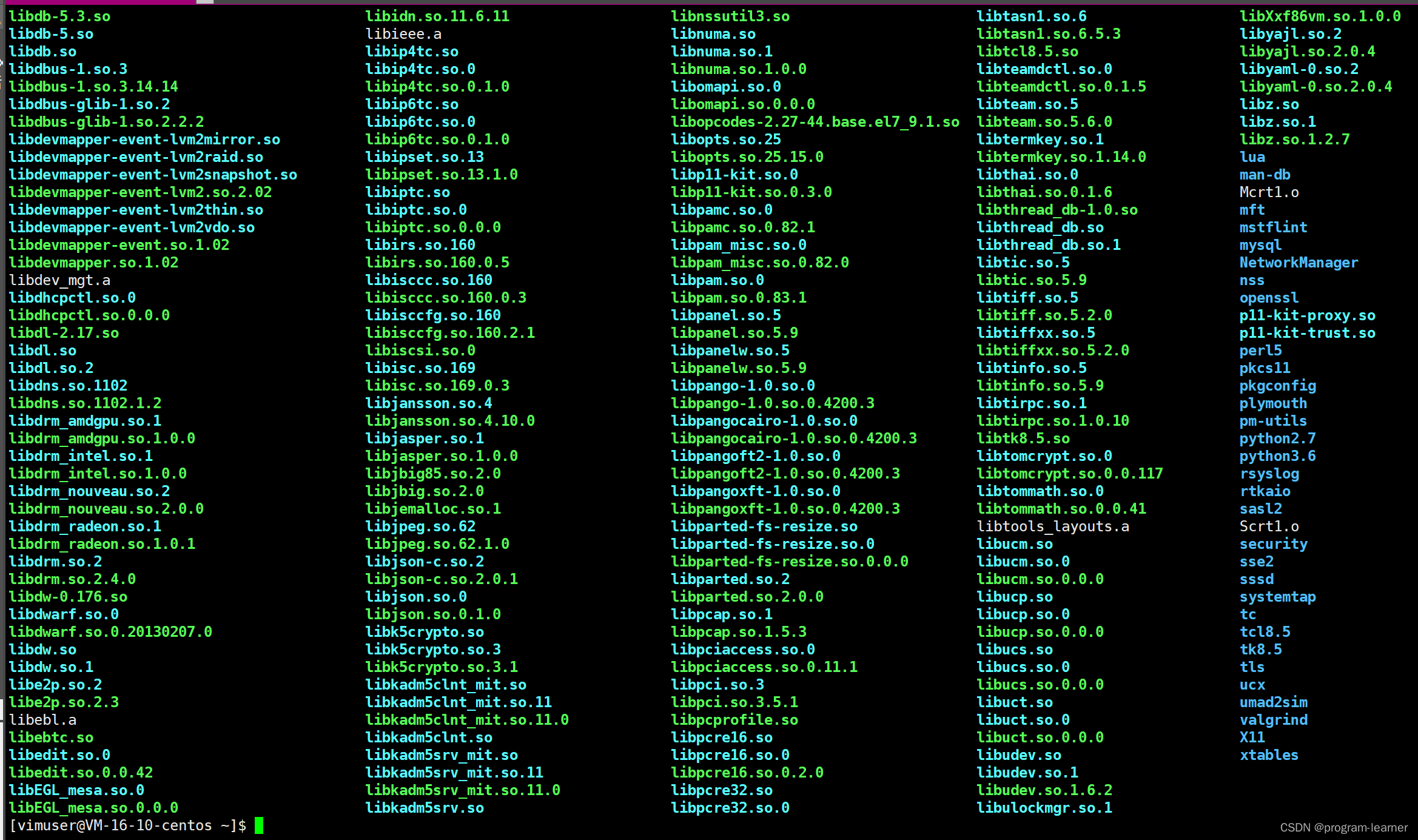This screenshot has height=840, width=1418.
Task: Click libdrm_amdgpu.so.1.0.0 entry
Action: (x=102, y=438)
